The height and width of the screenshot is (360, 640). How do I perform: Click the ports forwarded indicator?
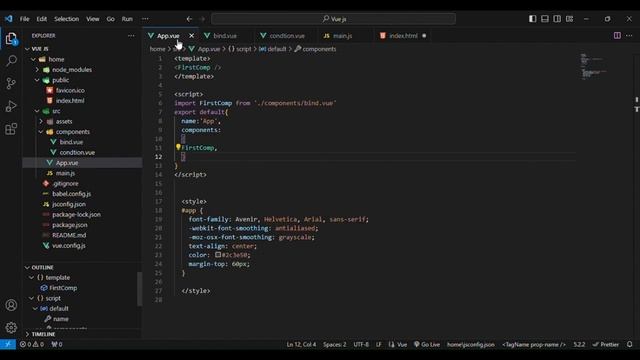point(57,344)
